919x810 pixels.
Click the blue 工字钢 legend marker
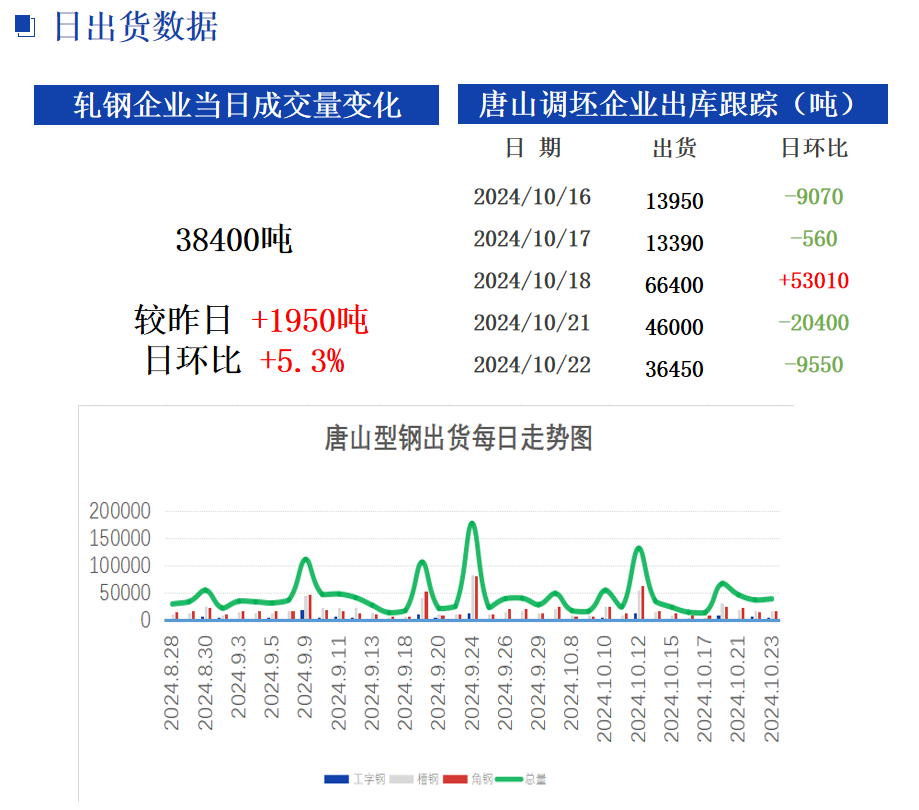tap(336, 779)
